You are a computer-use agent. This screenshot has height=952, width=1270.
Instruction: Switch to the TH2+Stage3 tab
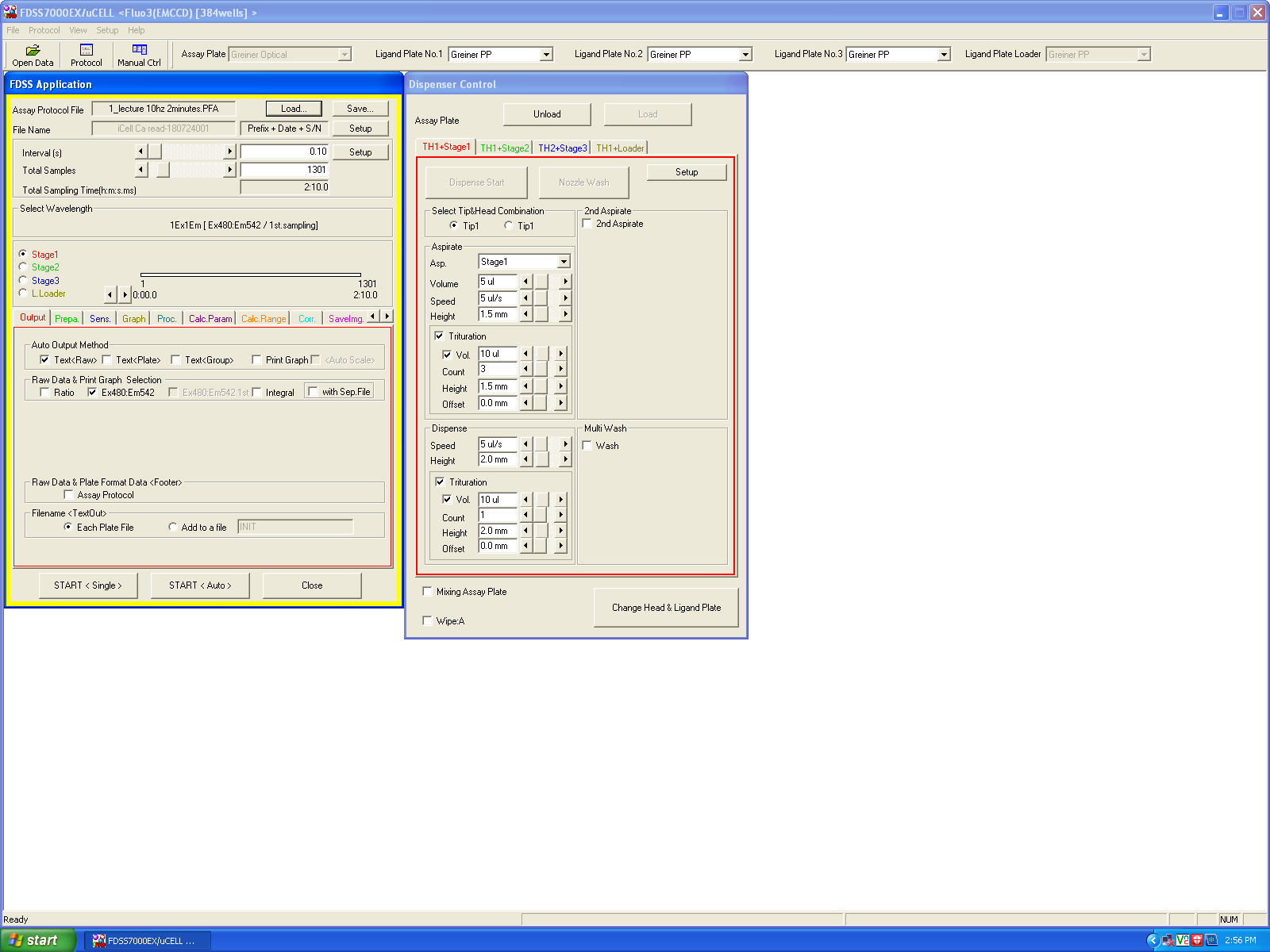coord(562,148)
